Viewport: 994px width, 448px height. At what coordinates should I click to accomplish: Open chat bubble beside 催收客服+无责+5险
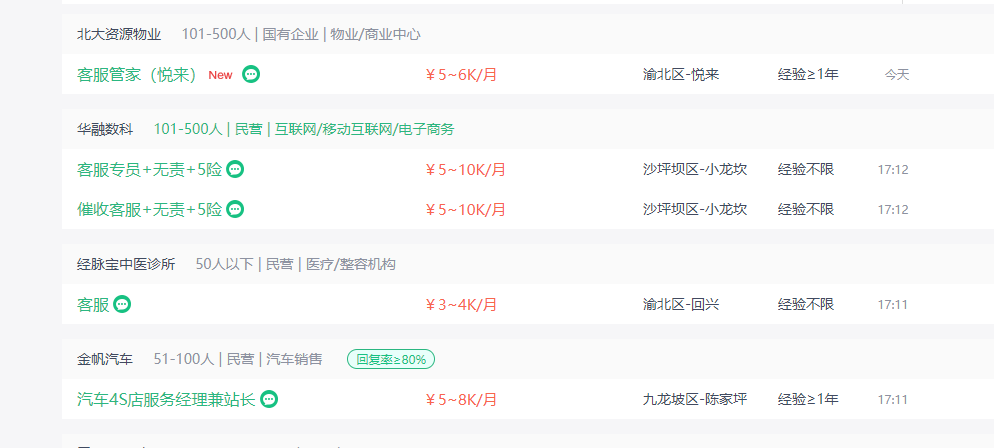235,208
